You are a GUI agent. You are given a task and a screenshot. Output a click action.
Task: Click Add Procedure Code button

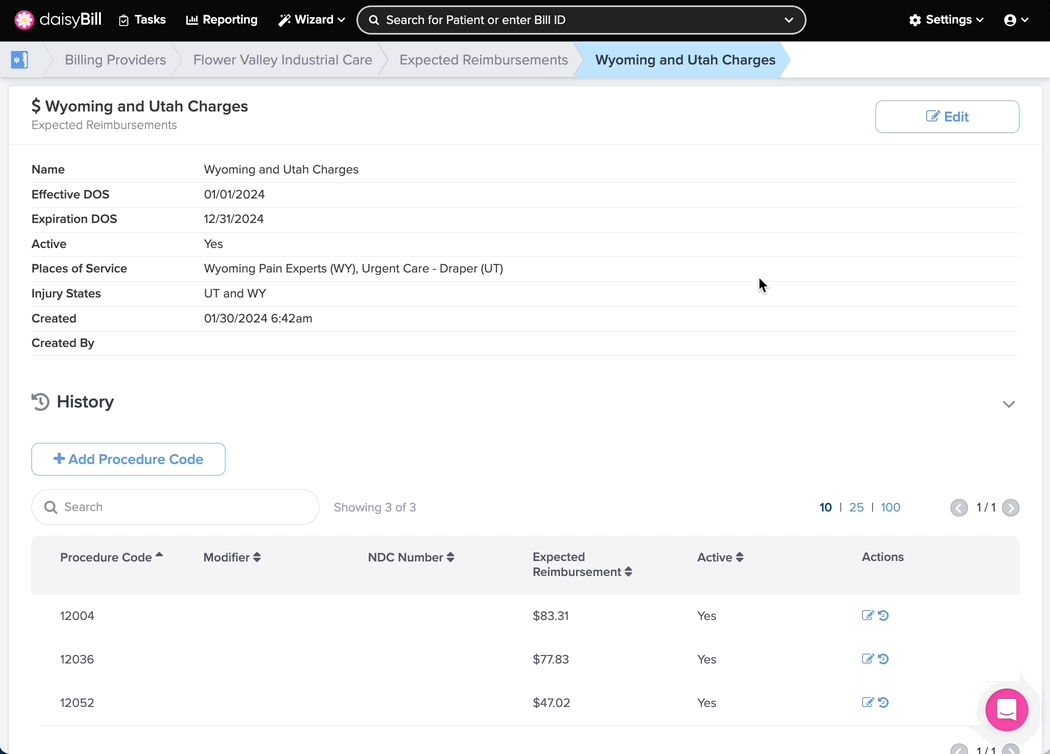point(128,459)
